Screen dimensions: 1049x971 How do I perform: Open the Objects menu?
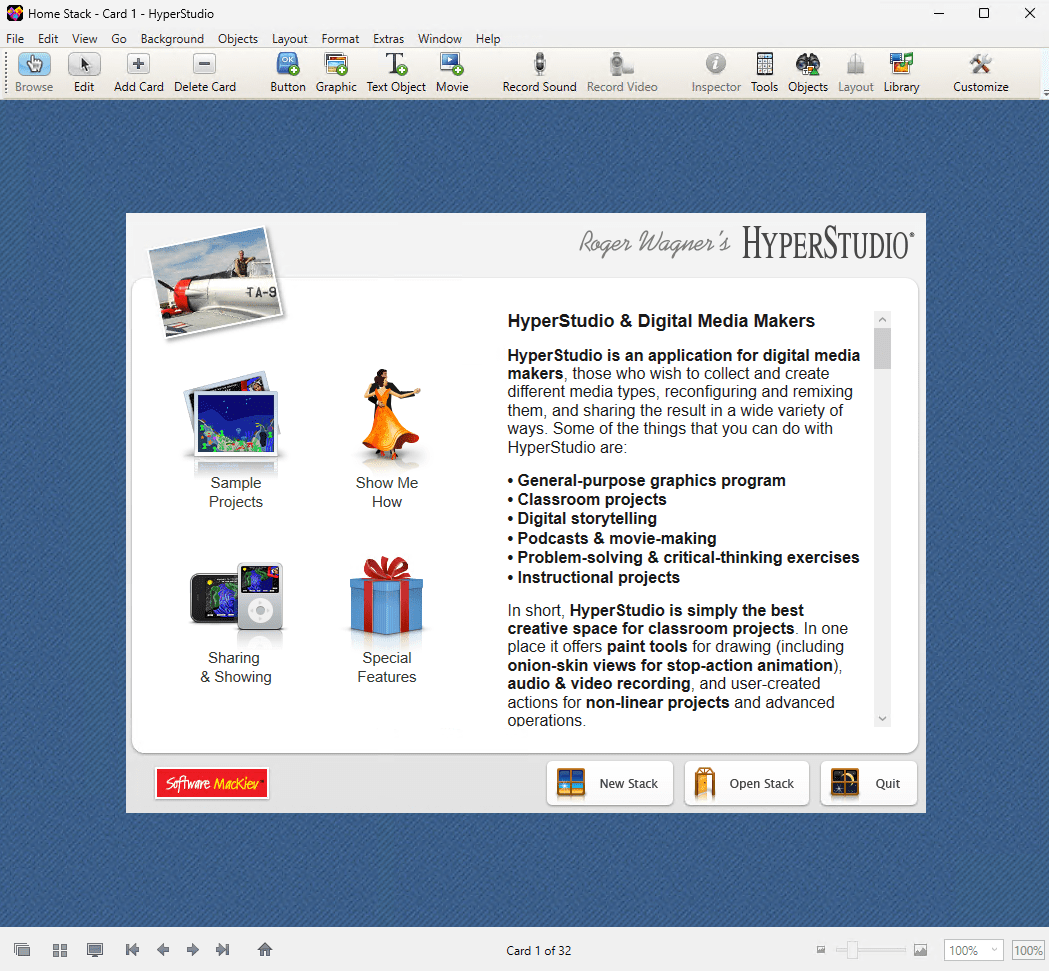(x=237, y=39)
